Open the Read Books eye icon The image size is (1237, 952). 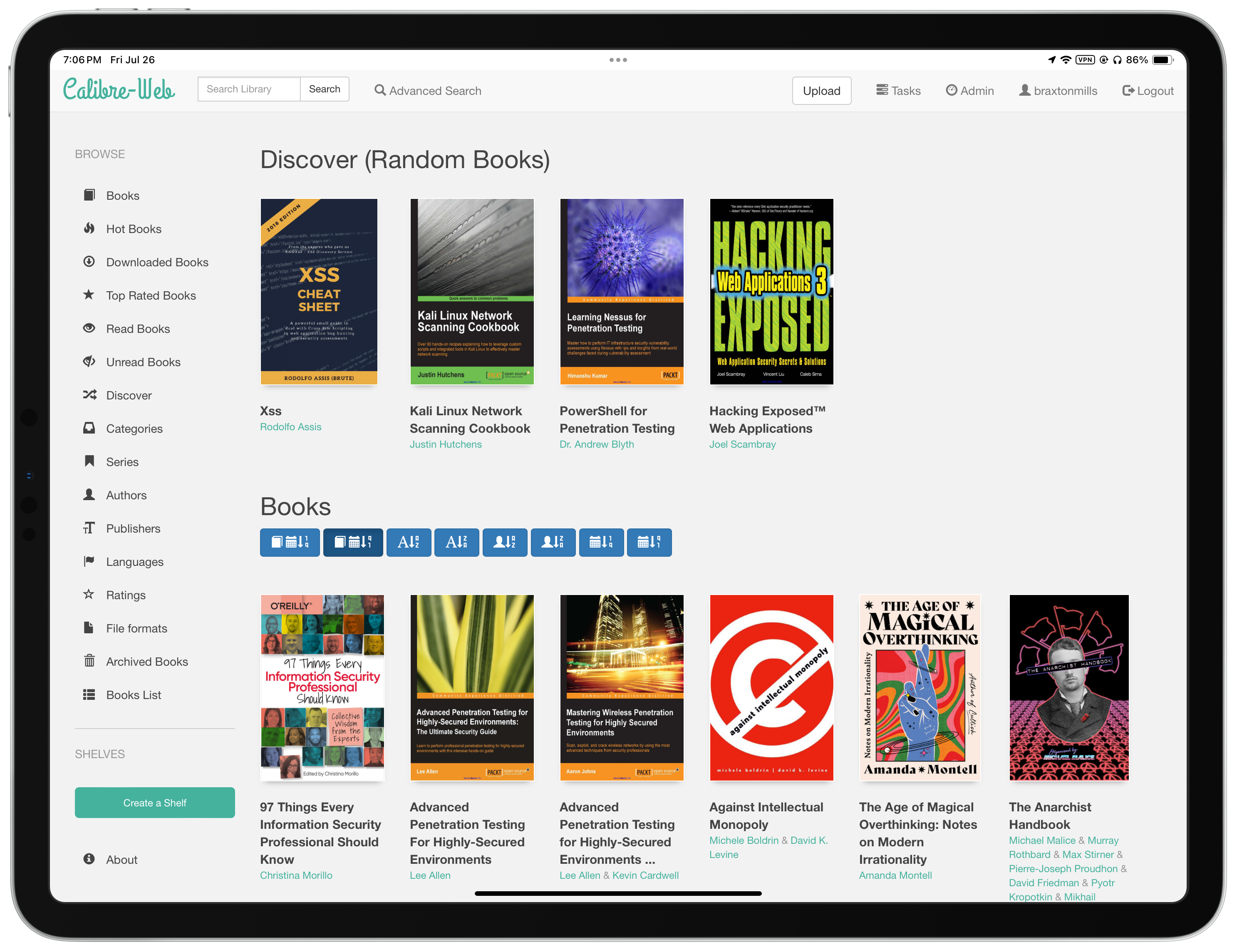(x=89, y=328)
